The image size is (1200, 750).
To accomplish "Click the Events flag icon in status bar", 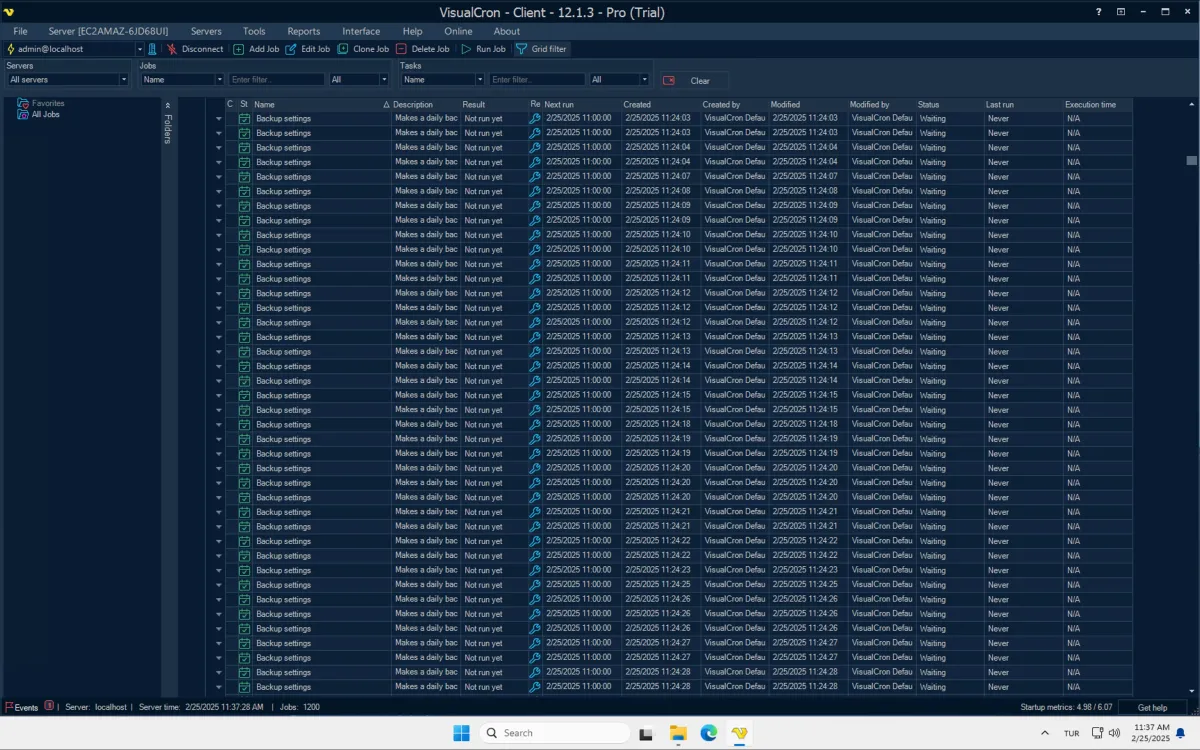I will click(10, 707).
